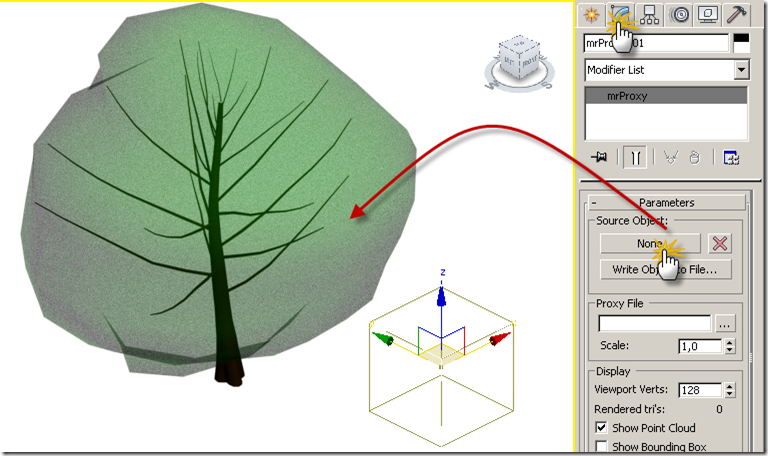Toggle the Pin Stack icon
This screenshot has height=456, width=768.
(x=599, y=157)
